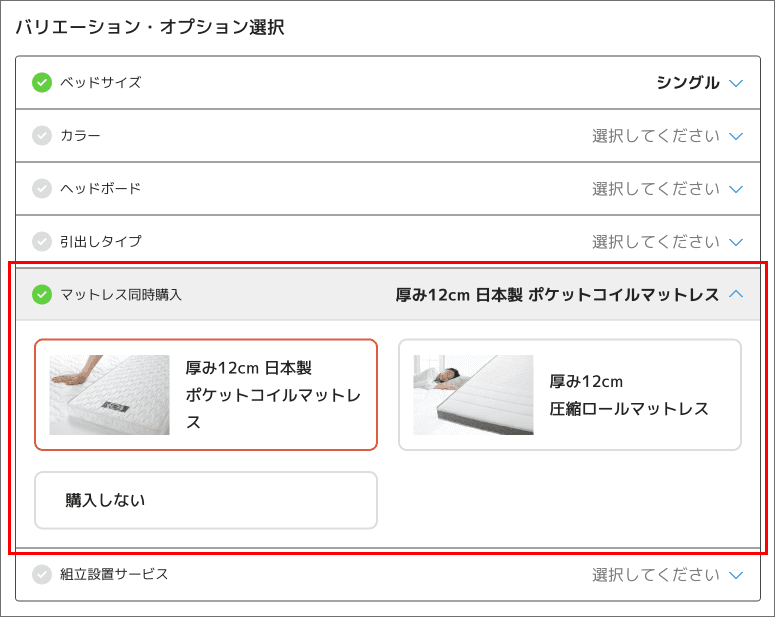
Task: Click the green checkmark beside ベッドサイズ
Action: click(42, 82)
